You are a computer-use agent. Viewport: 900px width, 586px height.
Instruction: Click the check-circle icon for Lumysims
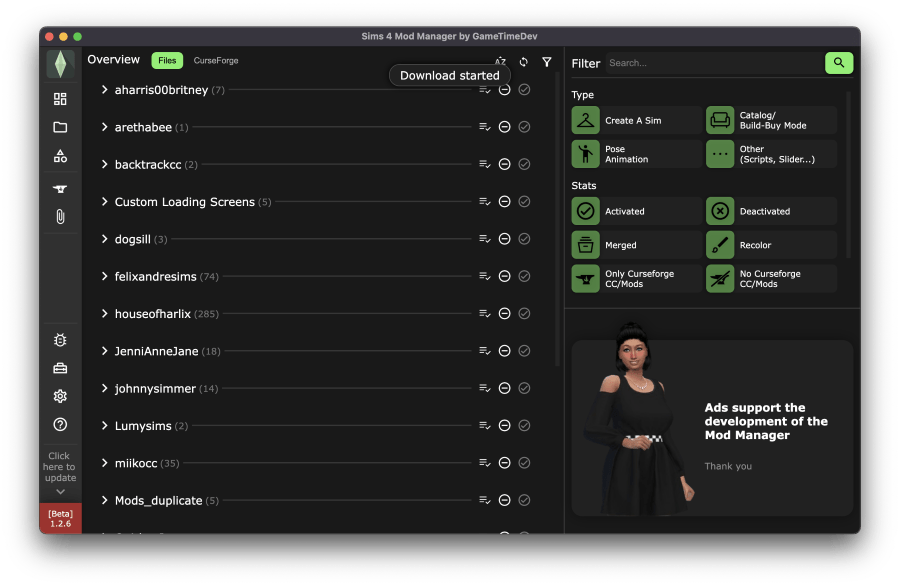tap(524, 425)
